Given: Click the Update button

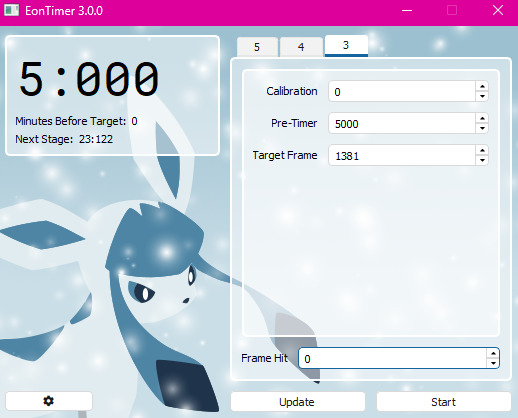Looking at the screenshot, I should pyautogui.click(x=298, y=402).
